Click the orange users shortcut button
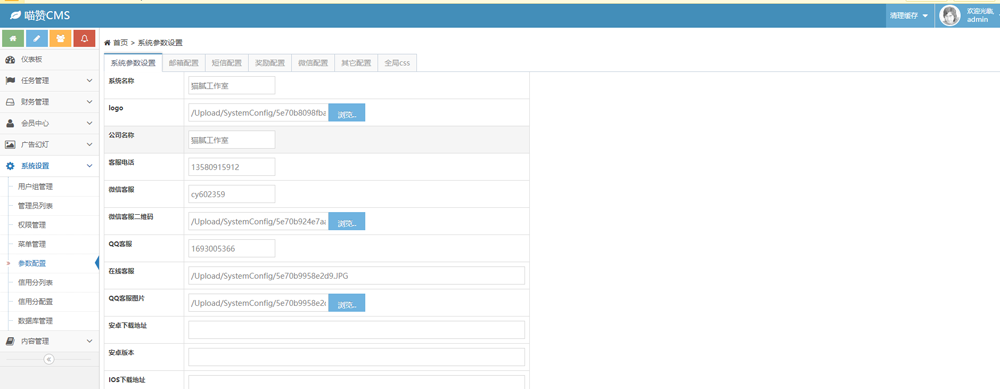 [x=61, y=39]
